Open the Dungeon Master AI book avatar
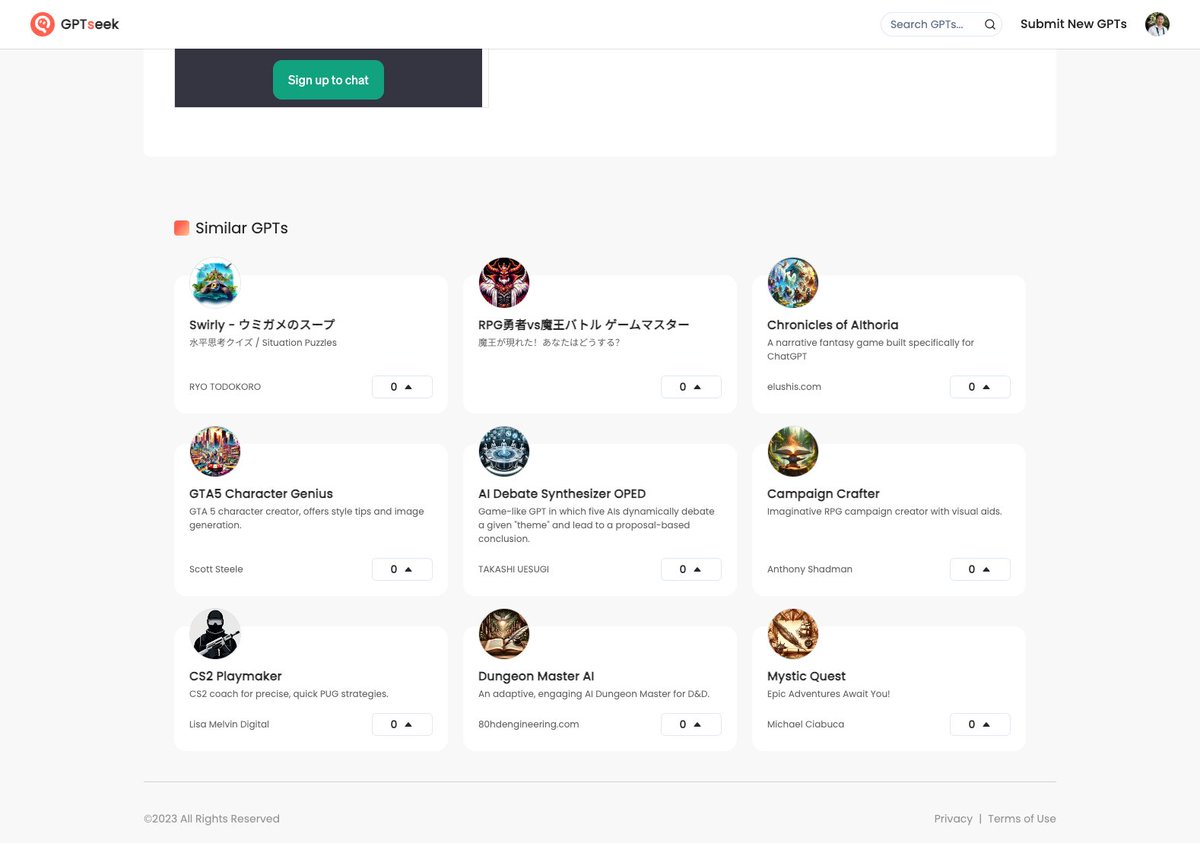This screenshot has height=843, width=1200. (x=504, y=634)
